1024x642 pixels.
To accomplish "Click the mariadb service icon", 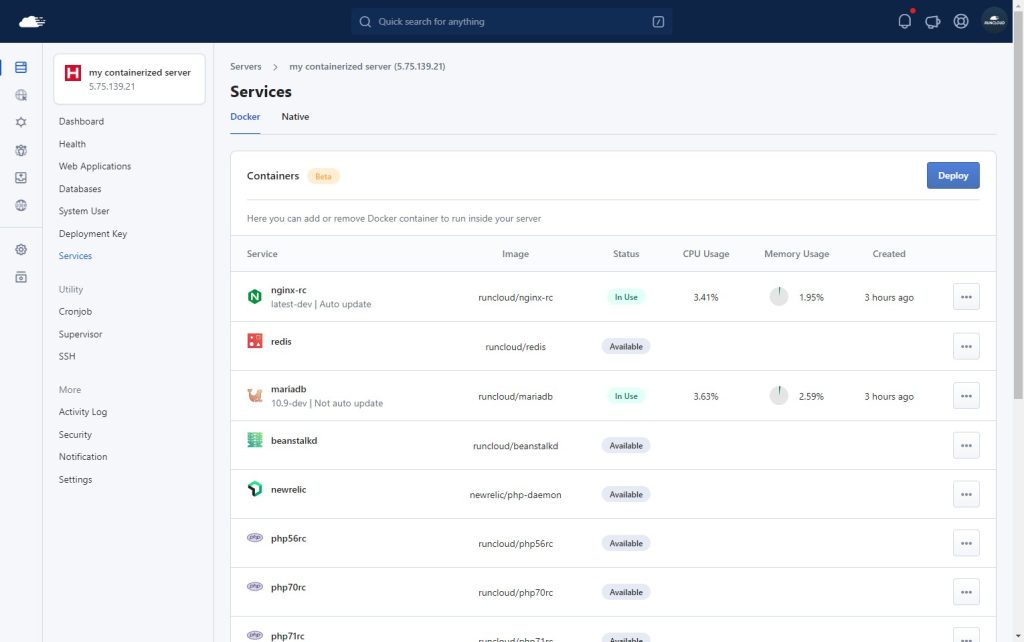I will [x=255, y=395].
